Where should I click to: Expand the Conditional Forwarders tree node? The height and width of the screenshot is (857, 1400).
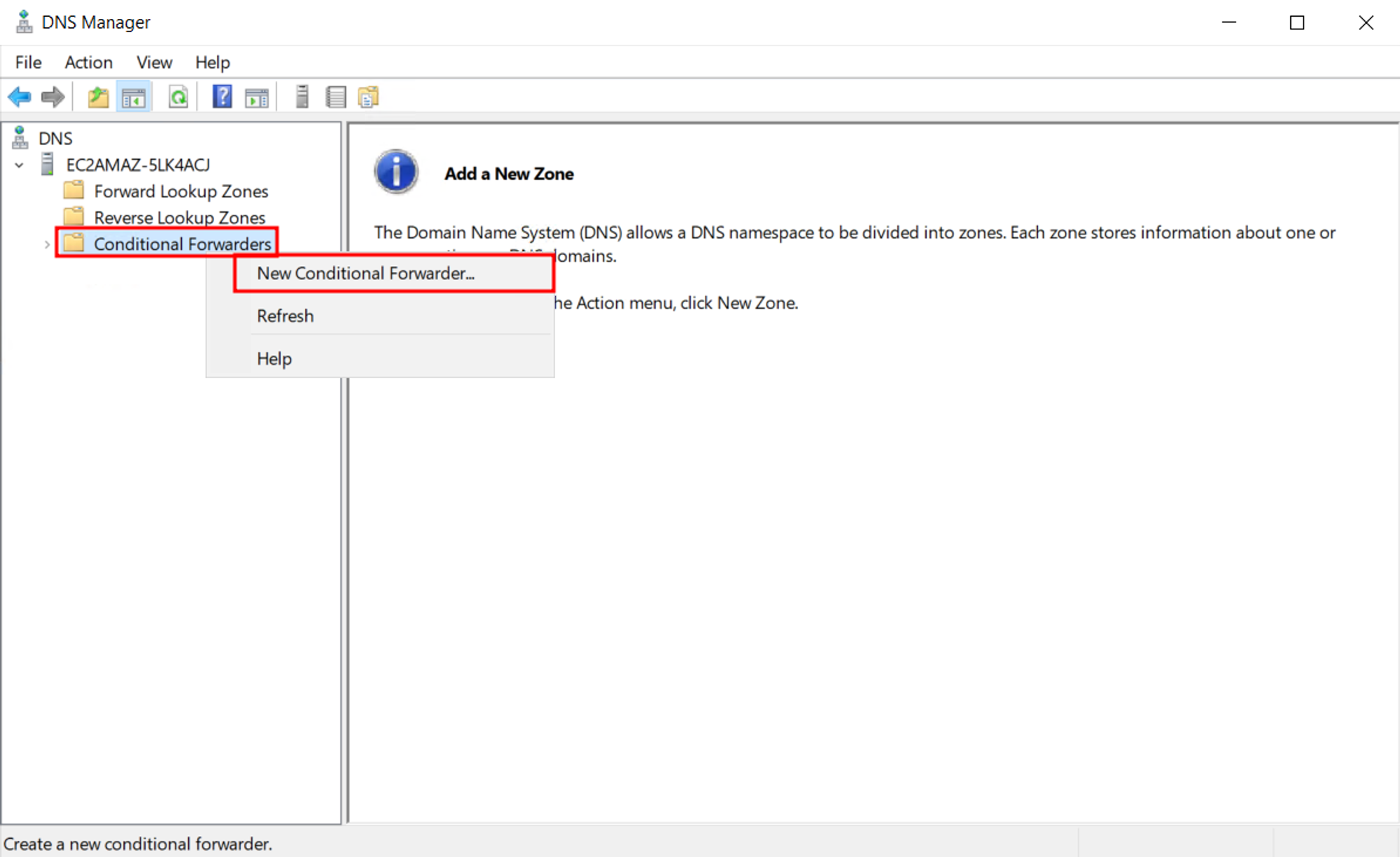click(47, 244)
